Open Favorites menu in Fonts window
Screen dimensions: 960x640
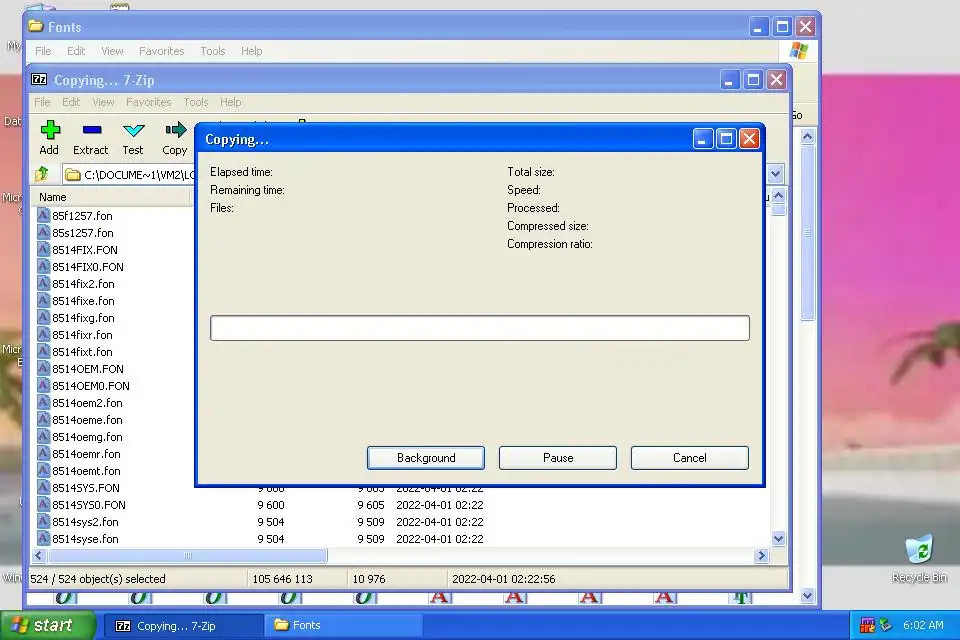point(162,51)
